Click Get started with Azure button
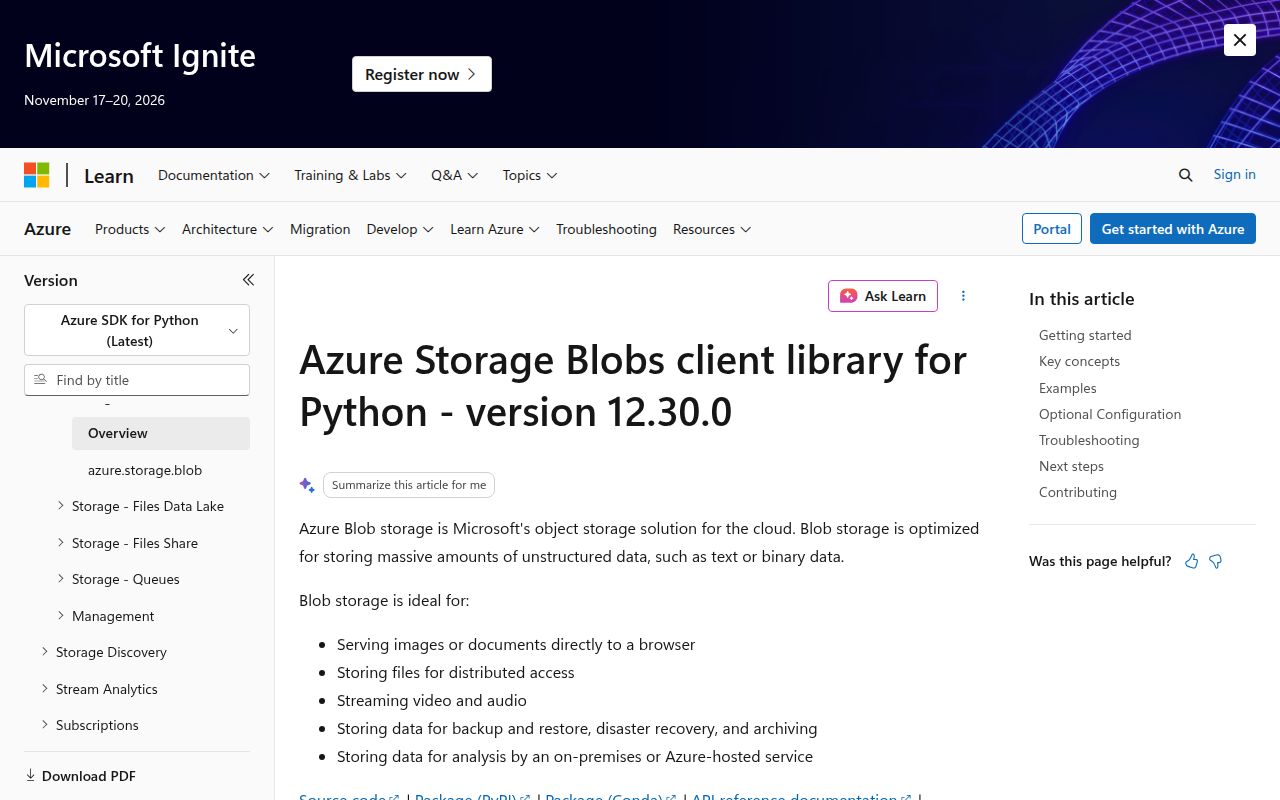Image resolution: width=1280 pixels, height=800 pixels. click(1173, 229)
